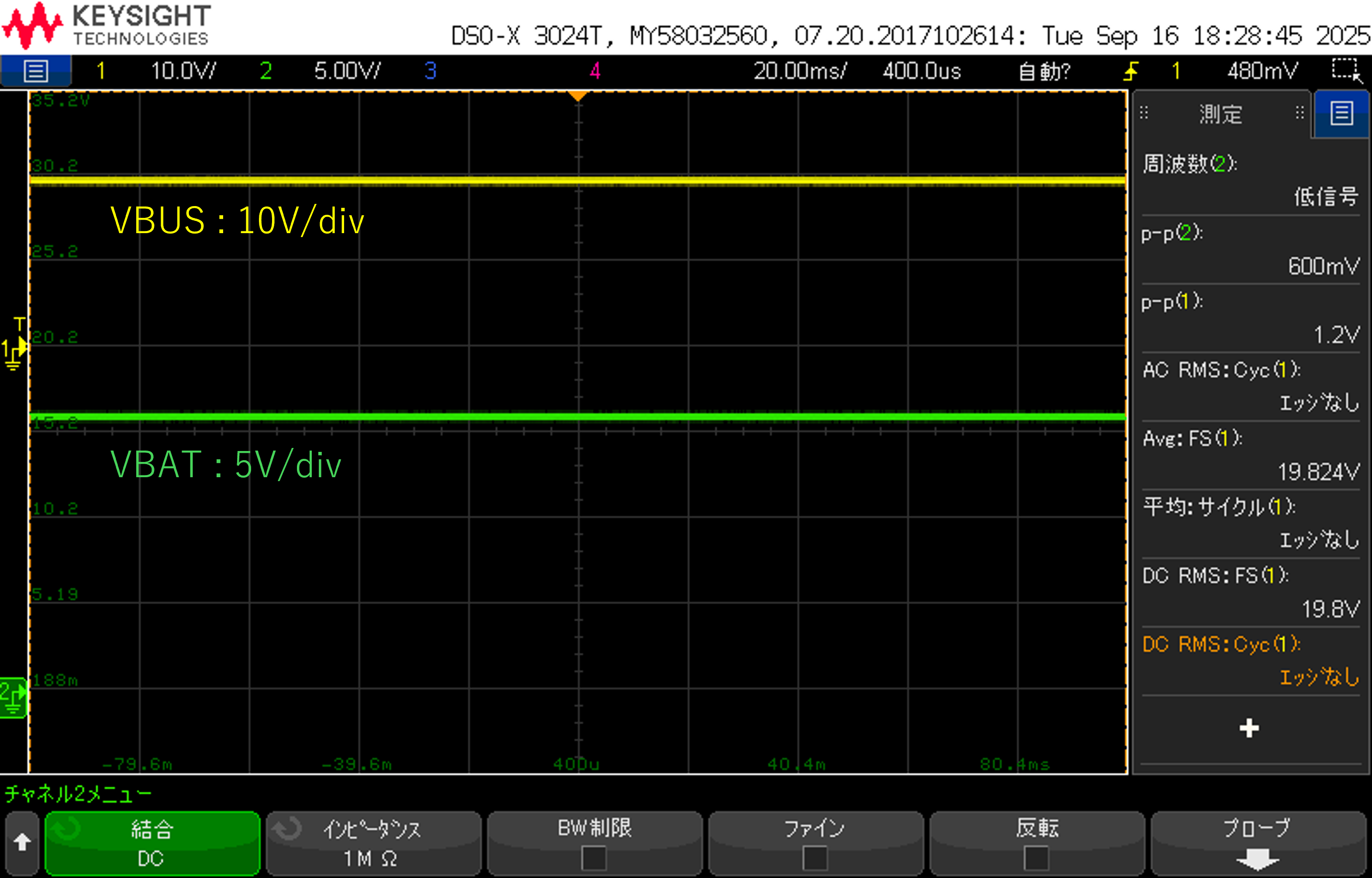Click the zoom box selection icon top-right
Viewport: 1372px width, 878px height.
tap(1347, 71)
